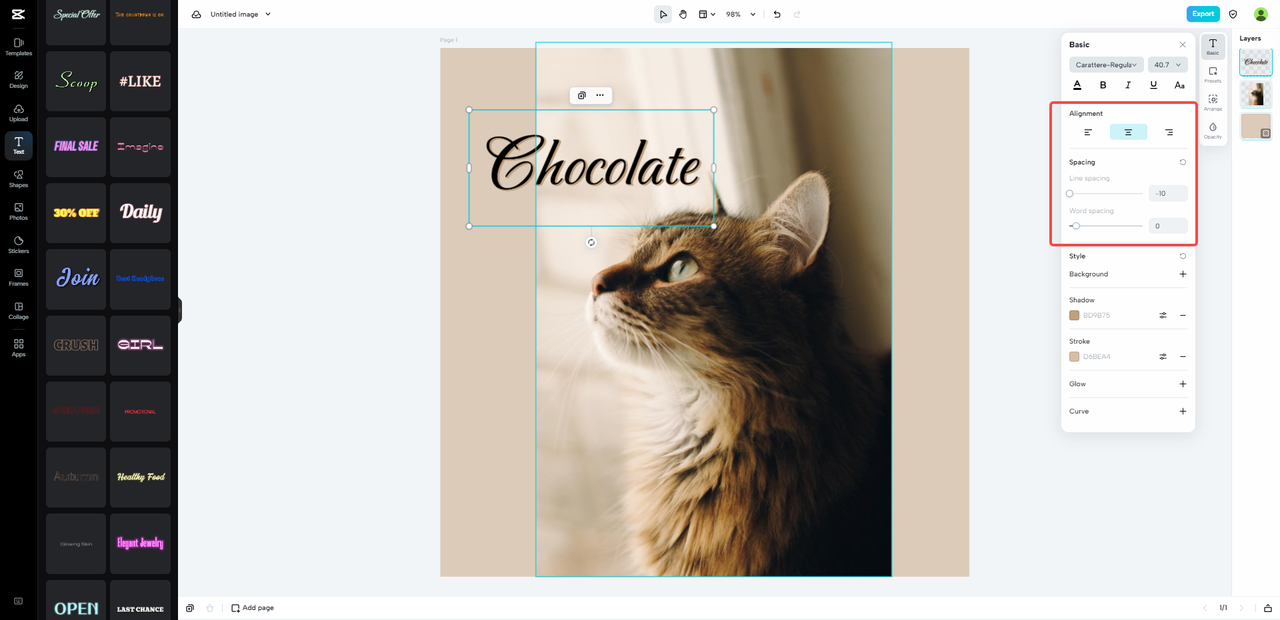This screenshot has width=1280, height=620.
Task: Toggle Italic text formatting
Action: tap(1128, 85)
